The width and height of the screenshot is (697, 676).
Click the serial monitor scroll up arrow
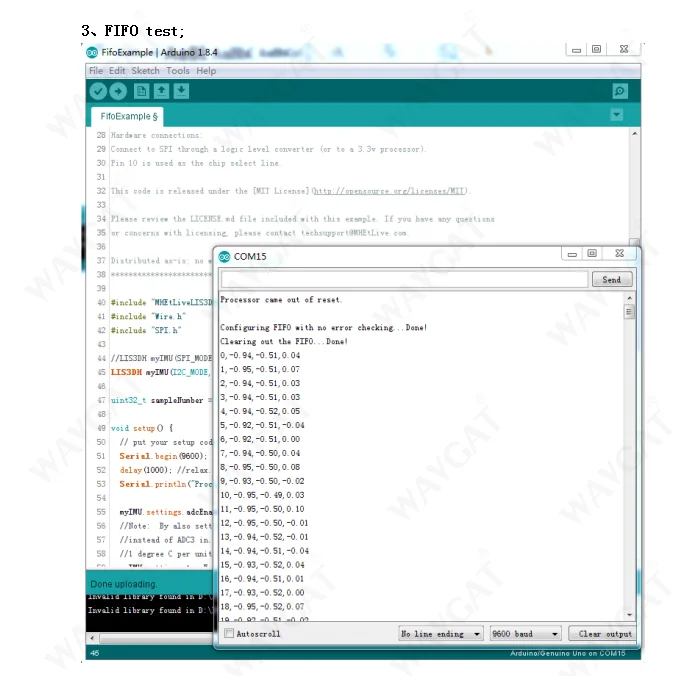pos(629,298)
